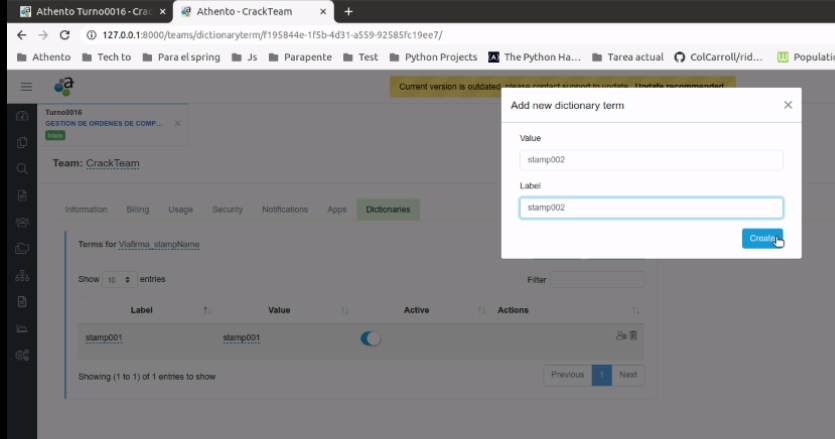Toggle the Active switch for stamp001
The width and height of the screenshot is (835, 439).
pyautogui.click(x=370, y=339)
